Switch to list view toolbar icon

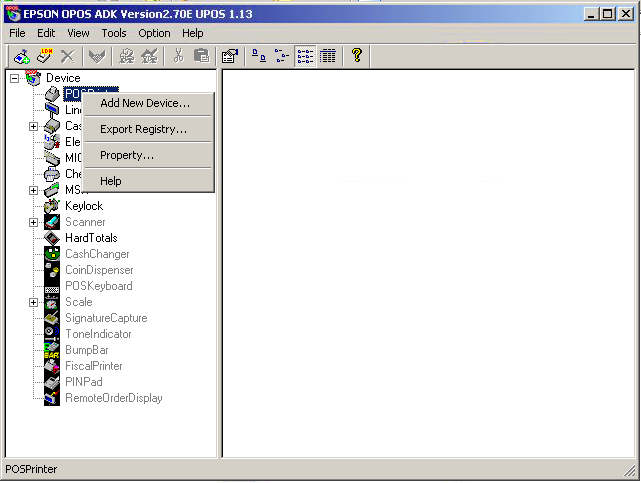[x=305, y=56]
